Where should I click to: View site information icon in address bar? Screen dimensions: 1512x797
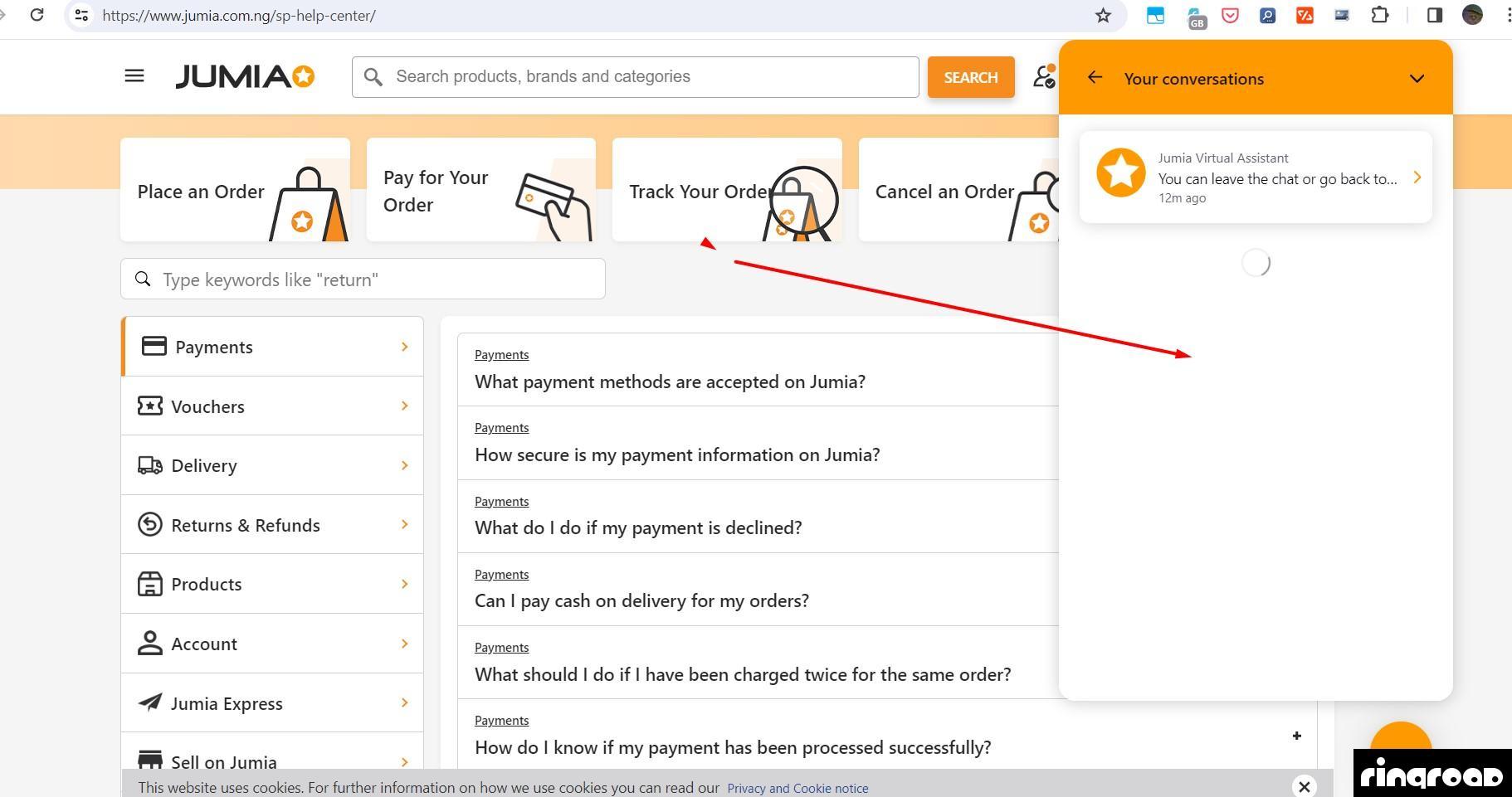pyautogui.click(x=81, y=16)
